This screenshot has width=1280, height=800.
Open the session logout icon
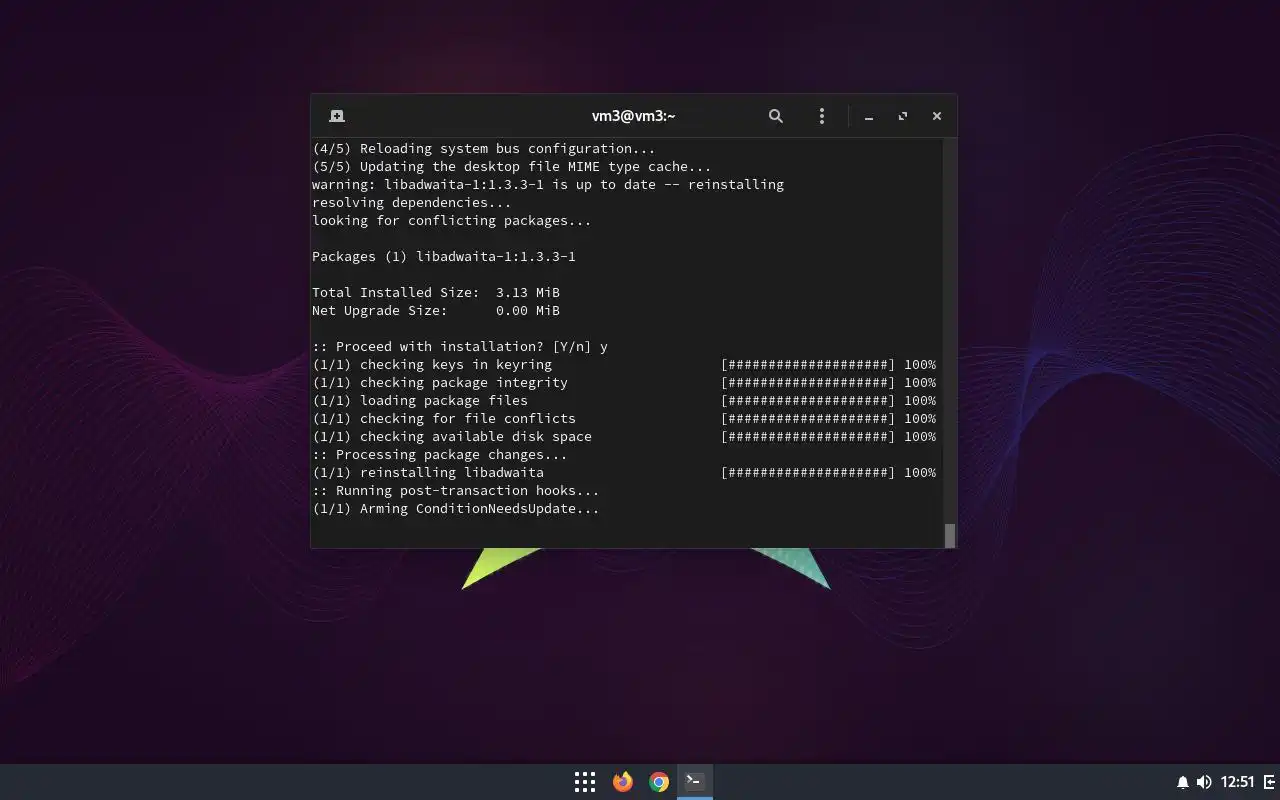pos(1270,782)
